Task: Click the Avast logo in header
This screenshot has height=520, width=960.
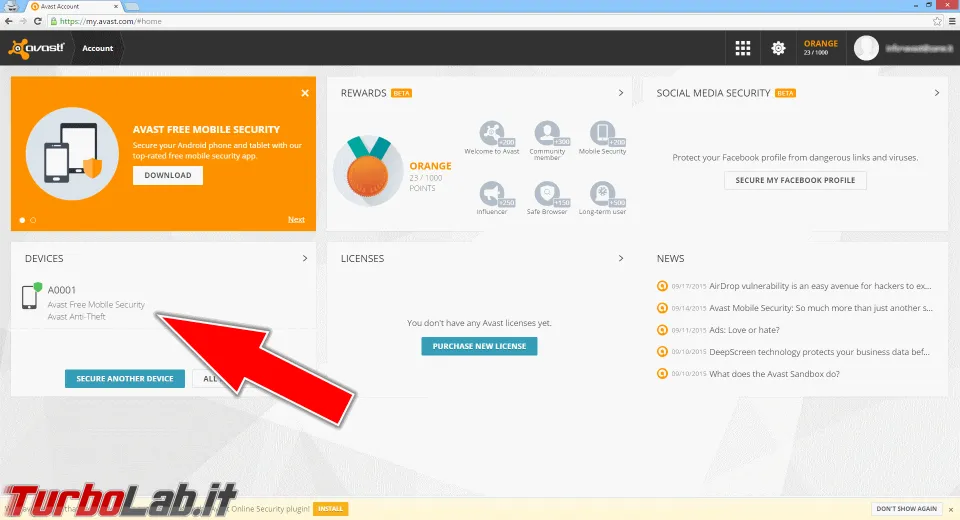Action: pos(36,48)
